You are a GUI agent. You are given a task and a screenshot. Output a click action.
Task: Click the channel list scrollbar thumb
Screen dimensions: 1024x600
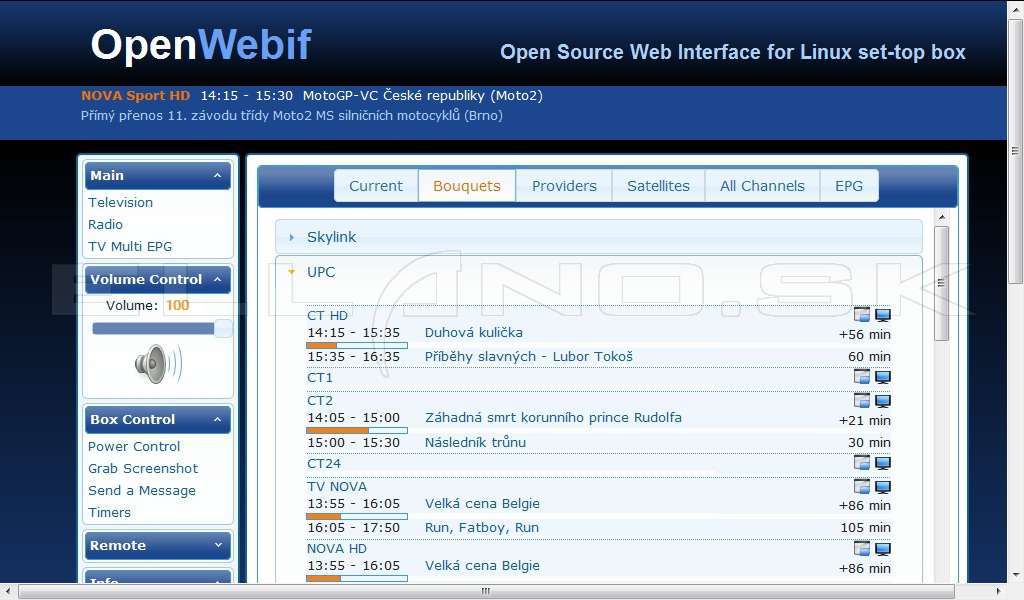[941, 283]
